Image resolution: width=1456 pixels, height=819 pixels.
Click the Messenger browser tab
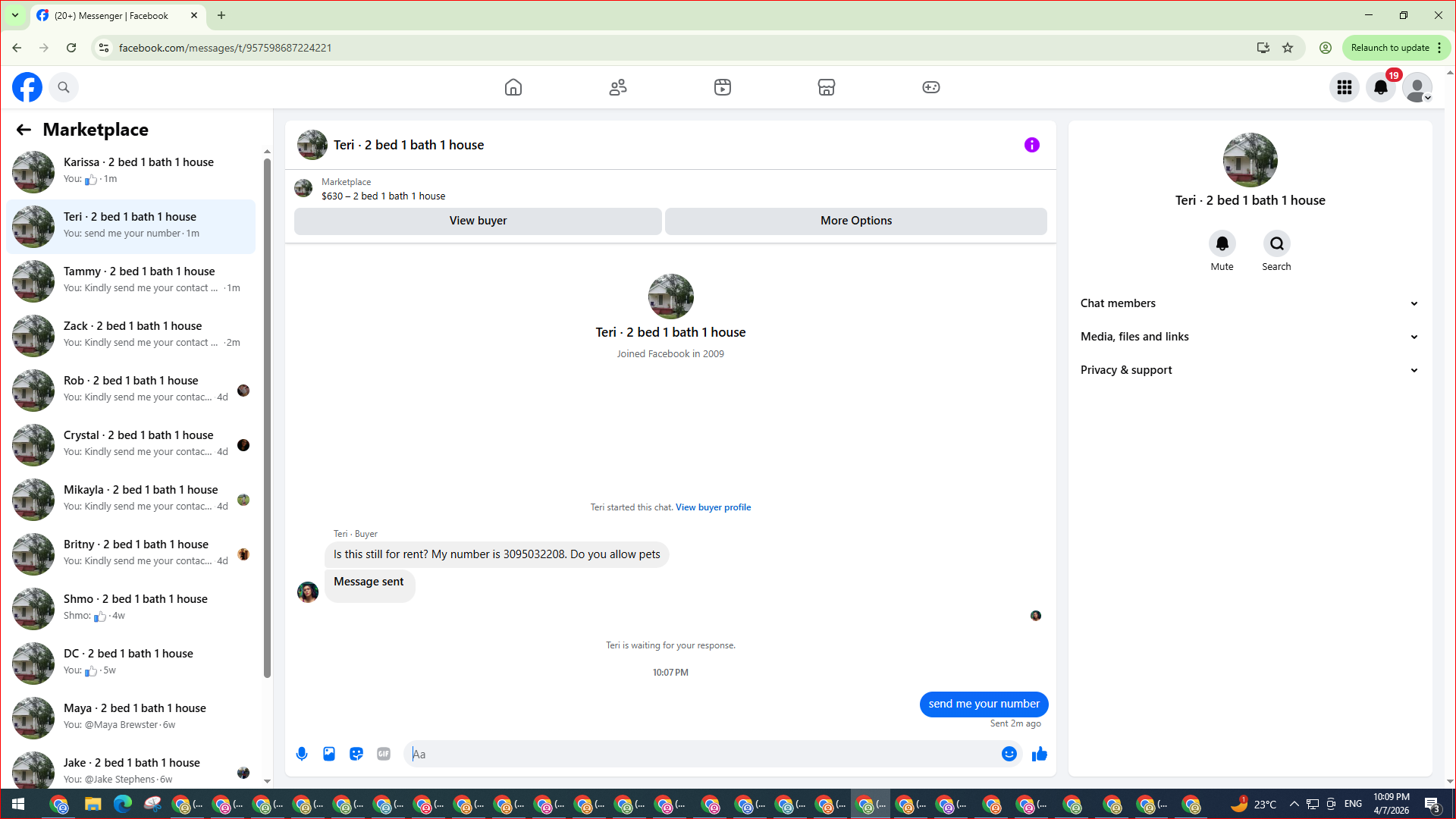[x=118, y=15]
